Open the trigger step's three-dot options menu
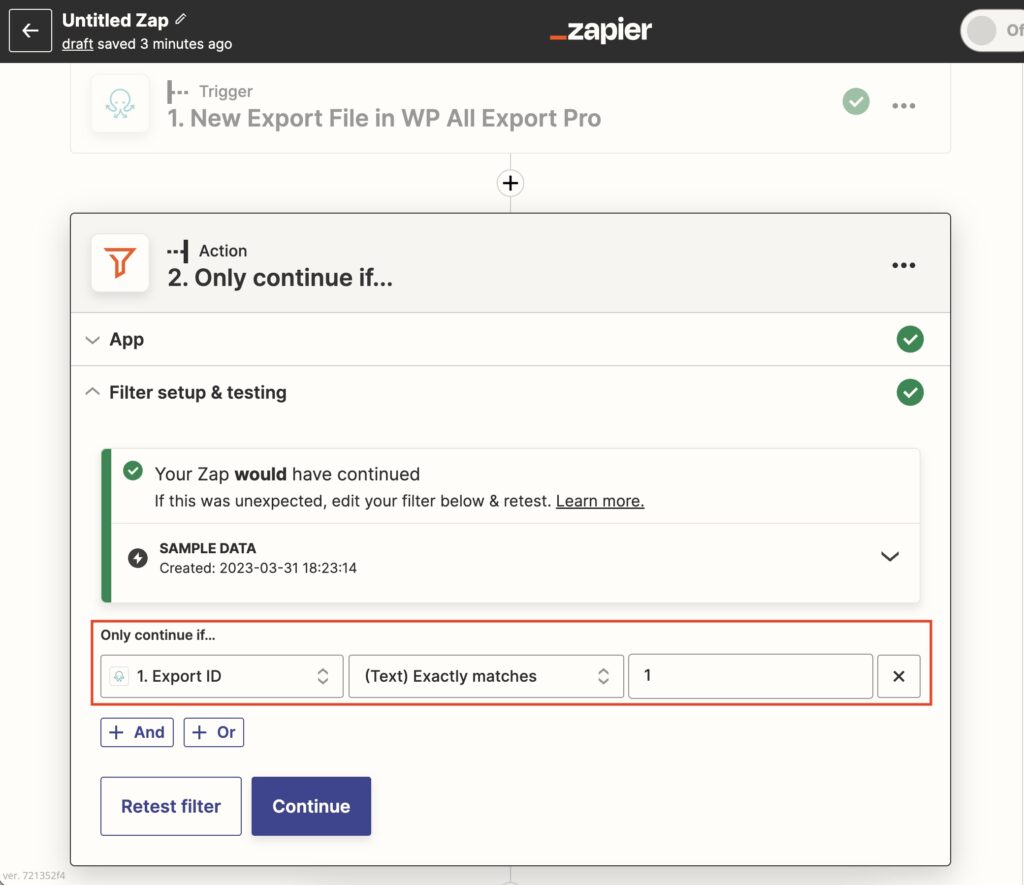Image resolution: width=1024 pixels, height=885 pixels. (904, 104)
